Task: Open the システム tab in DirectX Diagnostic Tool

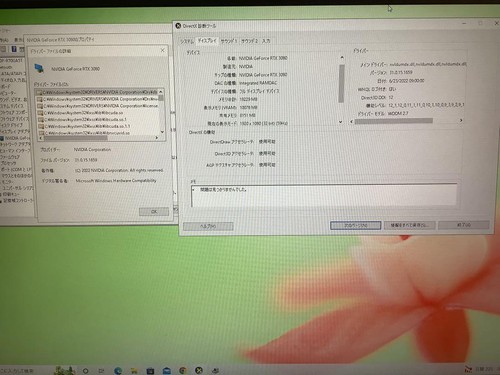Action: pos(187,41)
